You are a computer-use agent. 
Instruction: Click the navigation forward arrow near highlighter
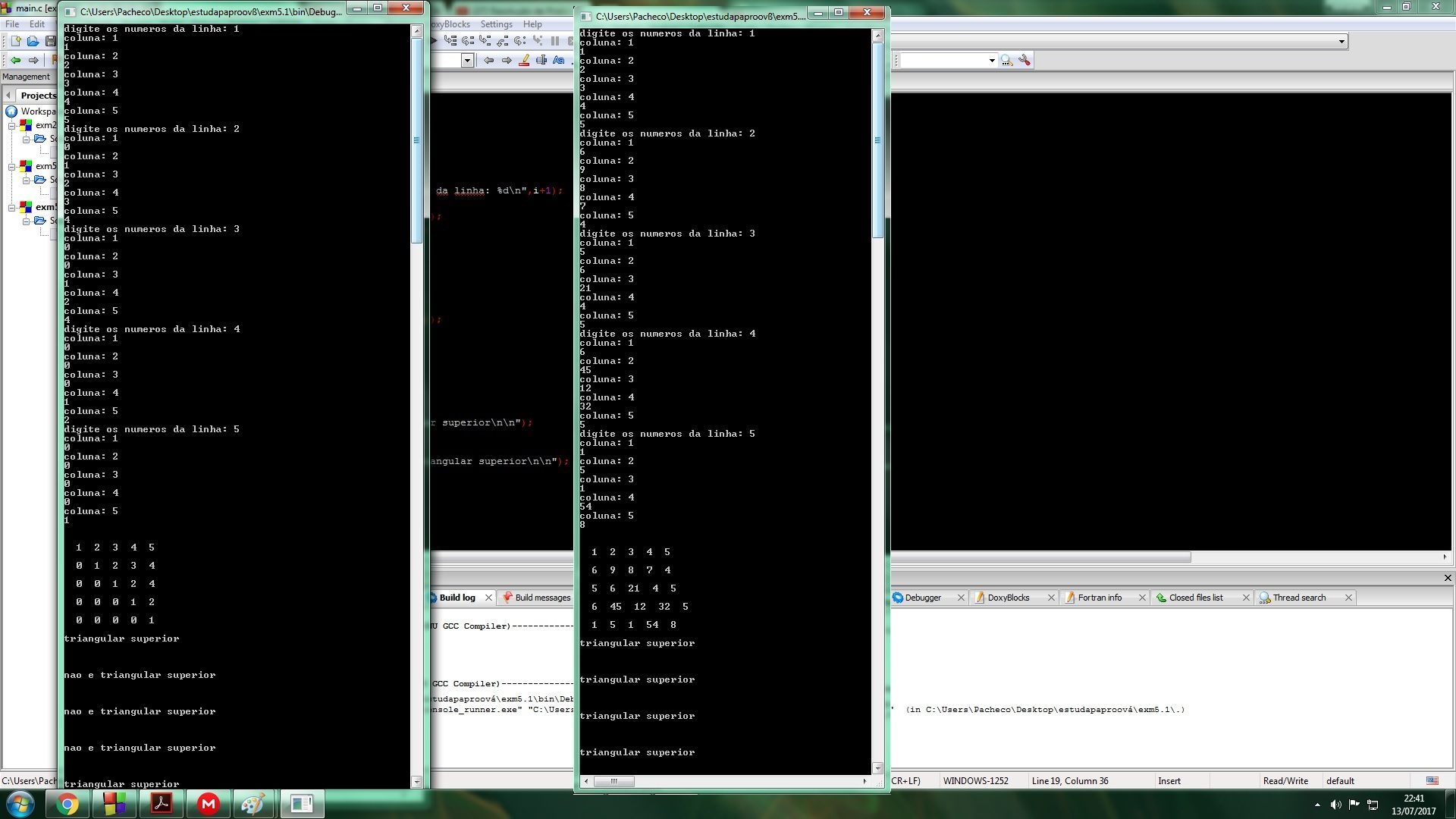click(507, 60)
